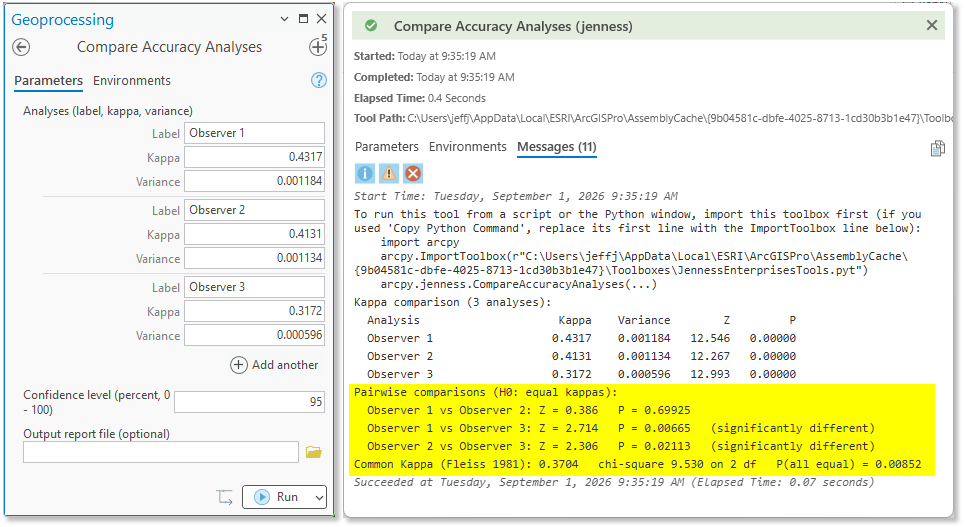Click 'Elapsed Time: 0.4 Seconds' text

(x=420, y=98)
